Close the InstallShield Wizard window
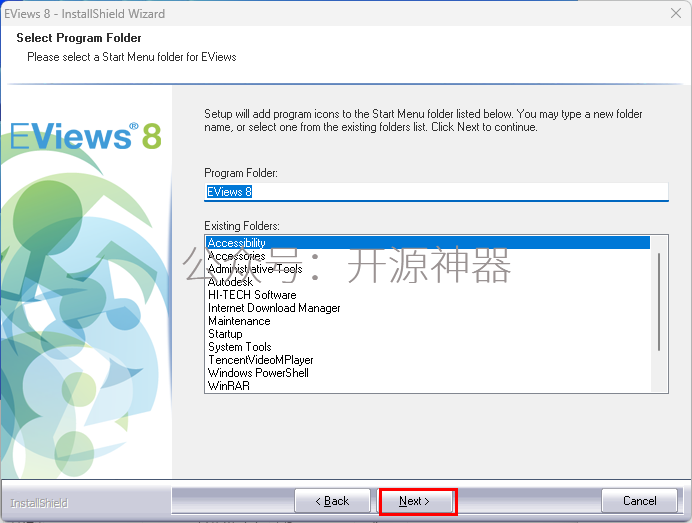 (676, 14)
